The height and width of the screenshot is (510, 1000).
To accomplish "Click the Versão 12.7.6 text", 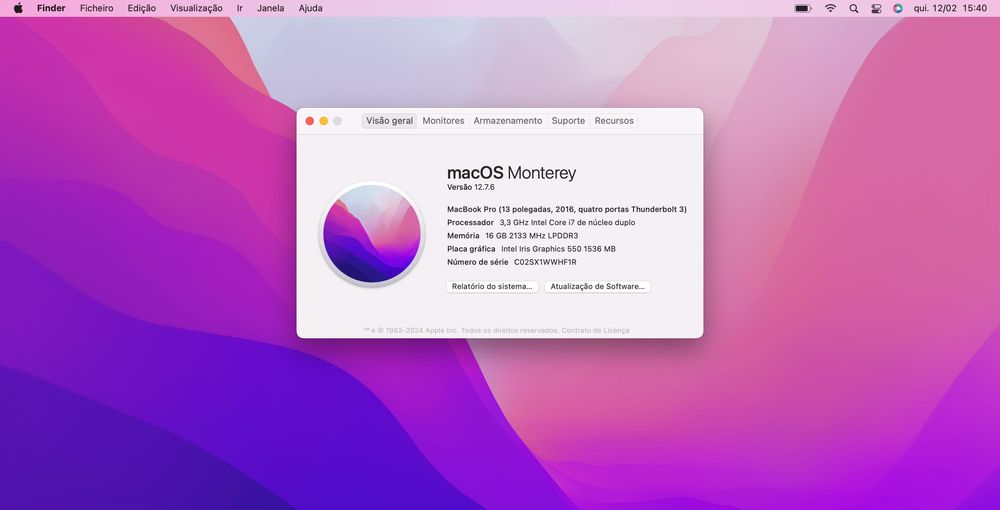I will pos(471,187).
